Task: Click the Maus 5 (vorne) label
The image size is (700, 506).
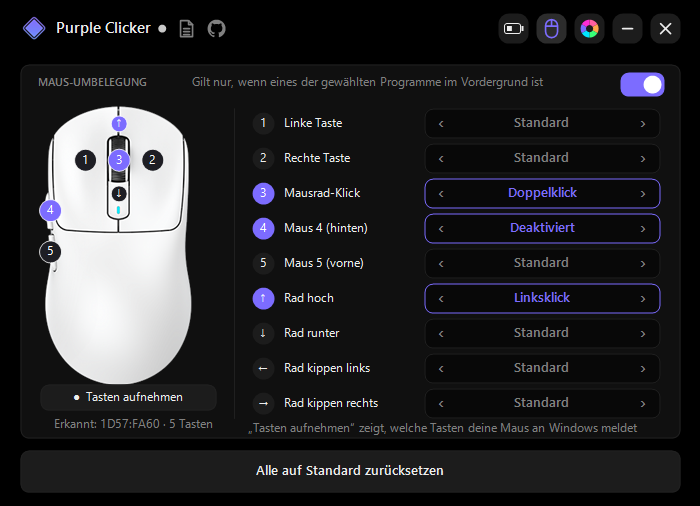Action: coord(324,263)
